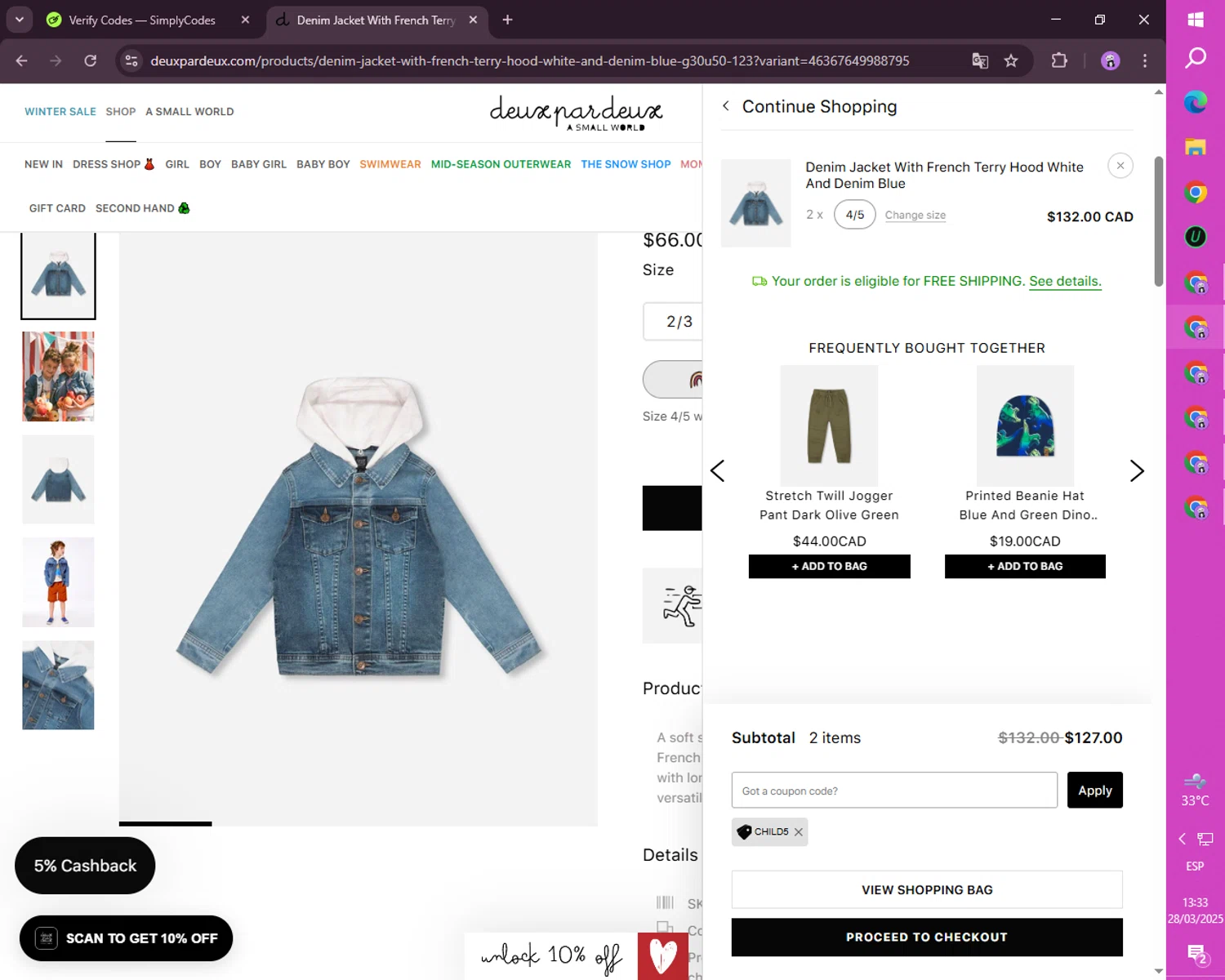Open 5% Cashback widget
This screenshot has height=980, width=1225.
(85, 866)
